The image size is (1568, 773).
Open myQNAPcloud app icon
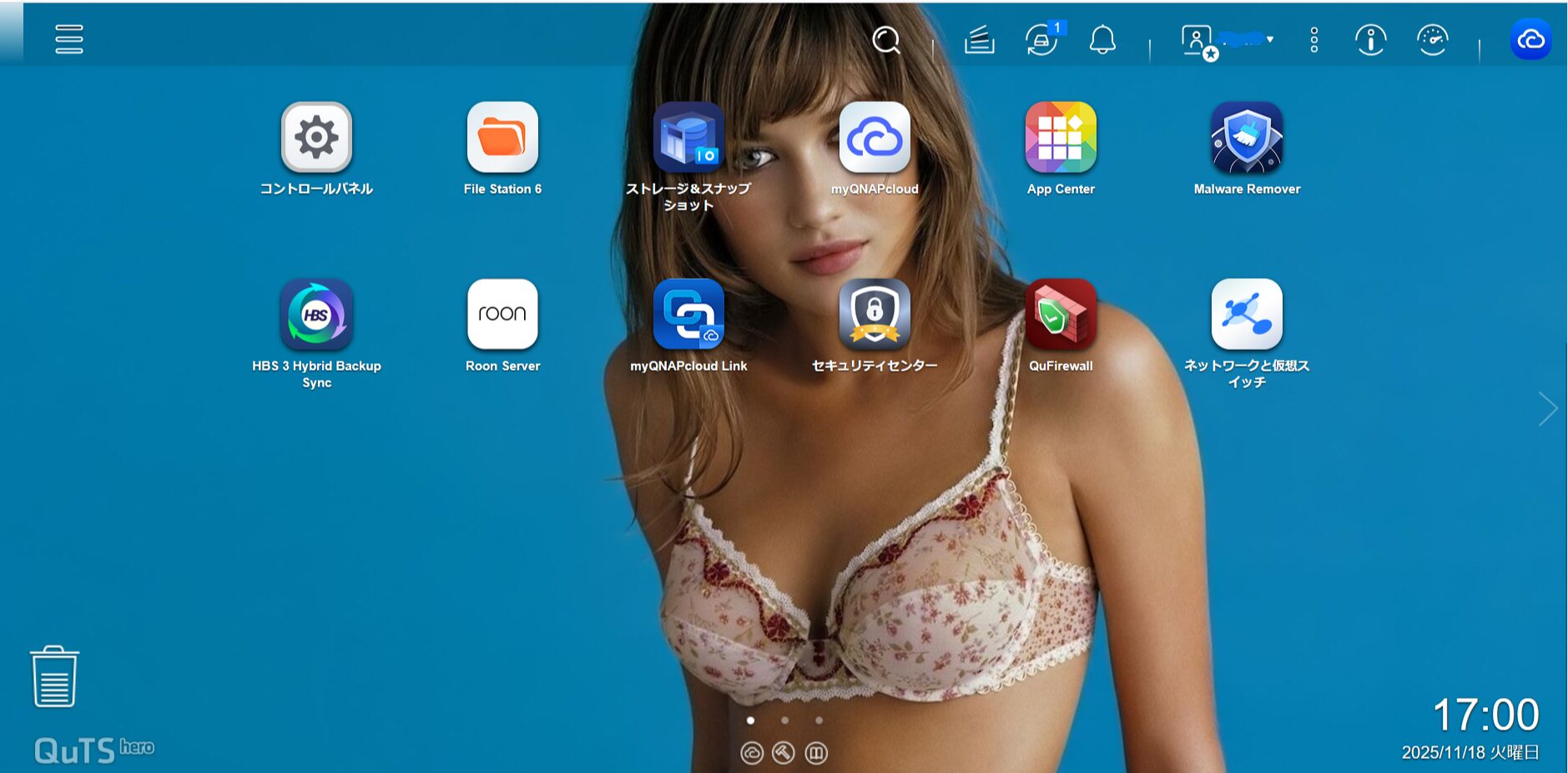[x=874, y=138]
